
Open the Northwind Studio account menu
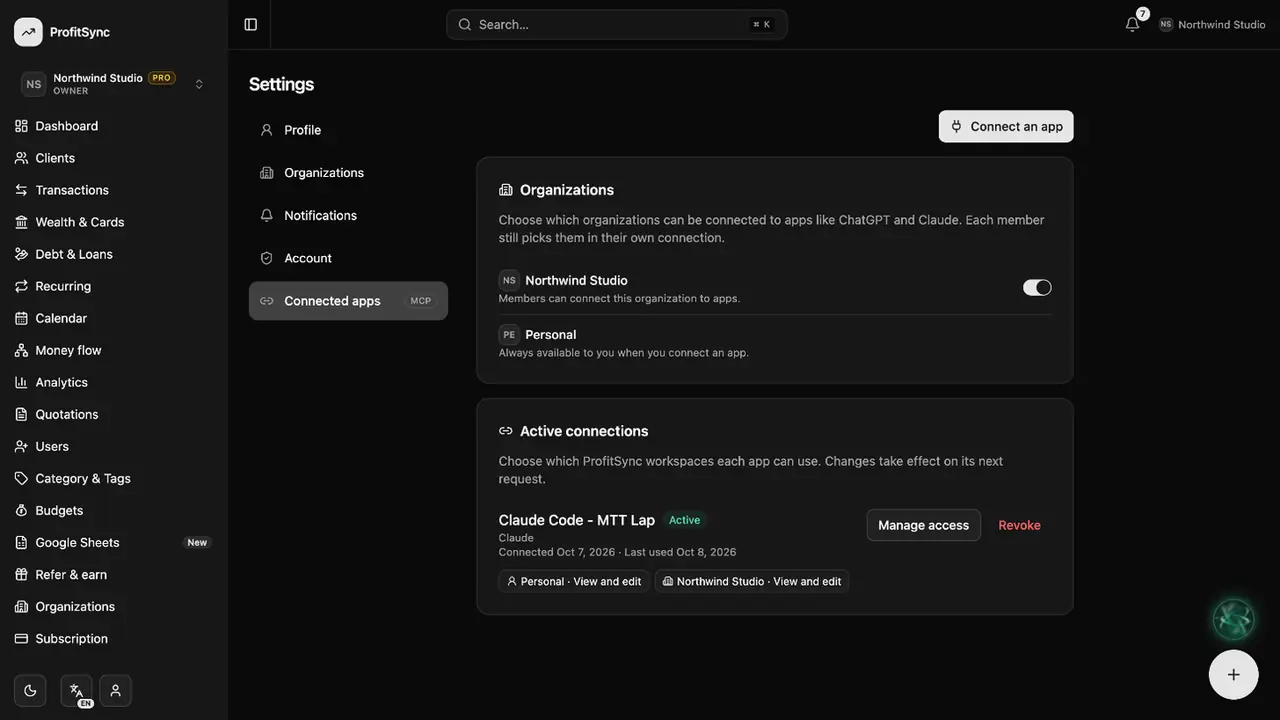[1212, 24]
